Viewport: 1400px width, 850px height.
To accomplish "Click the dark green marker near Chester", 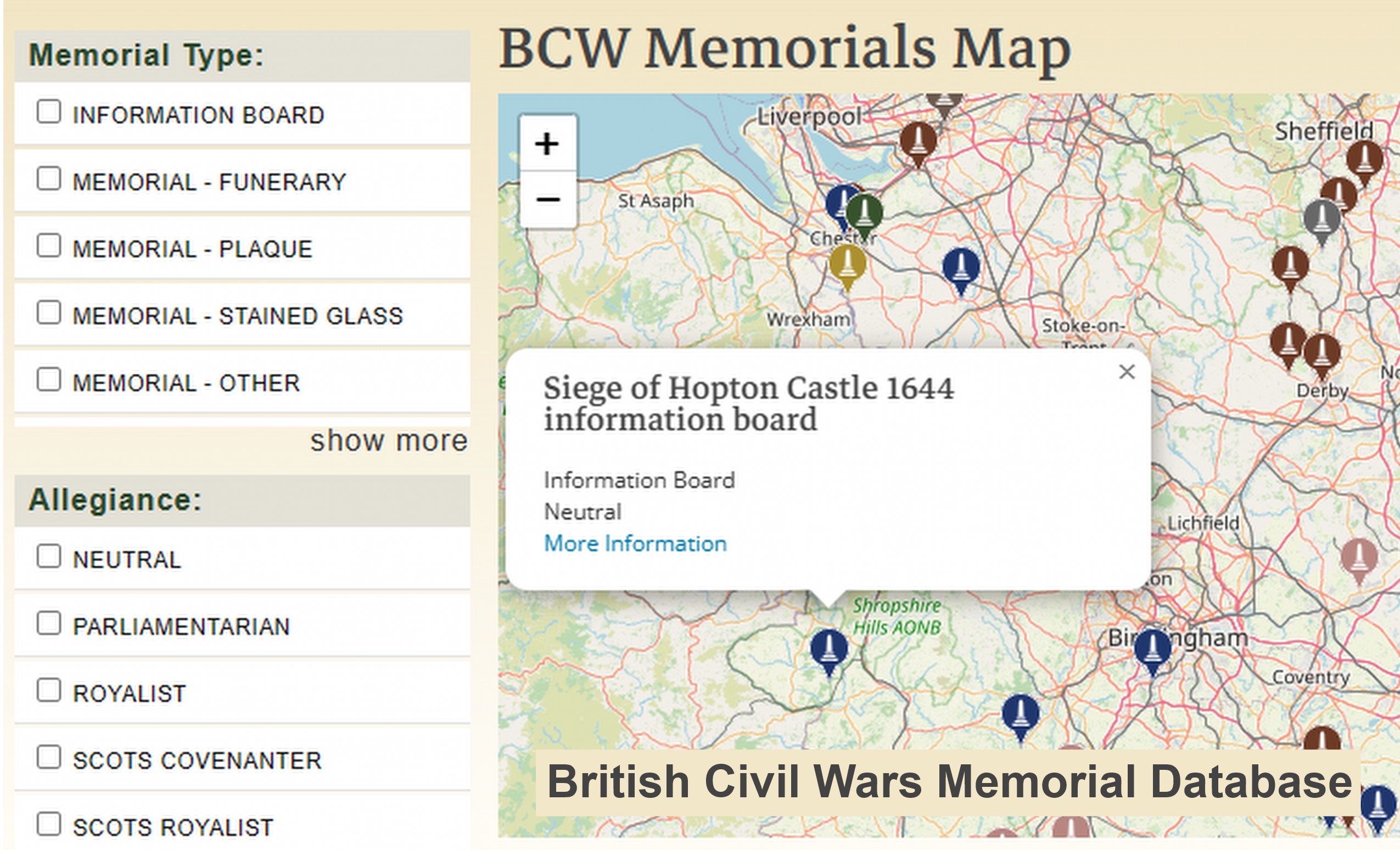I will [864, 213].
